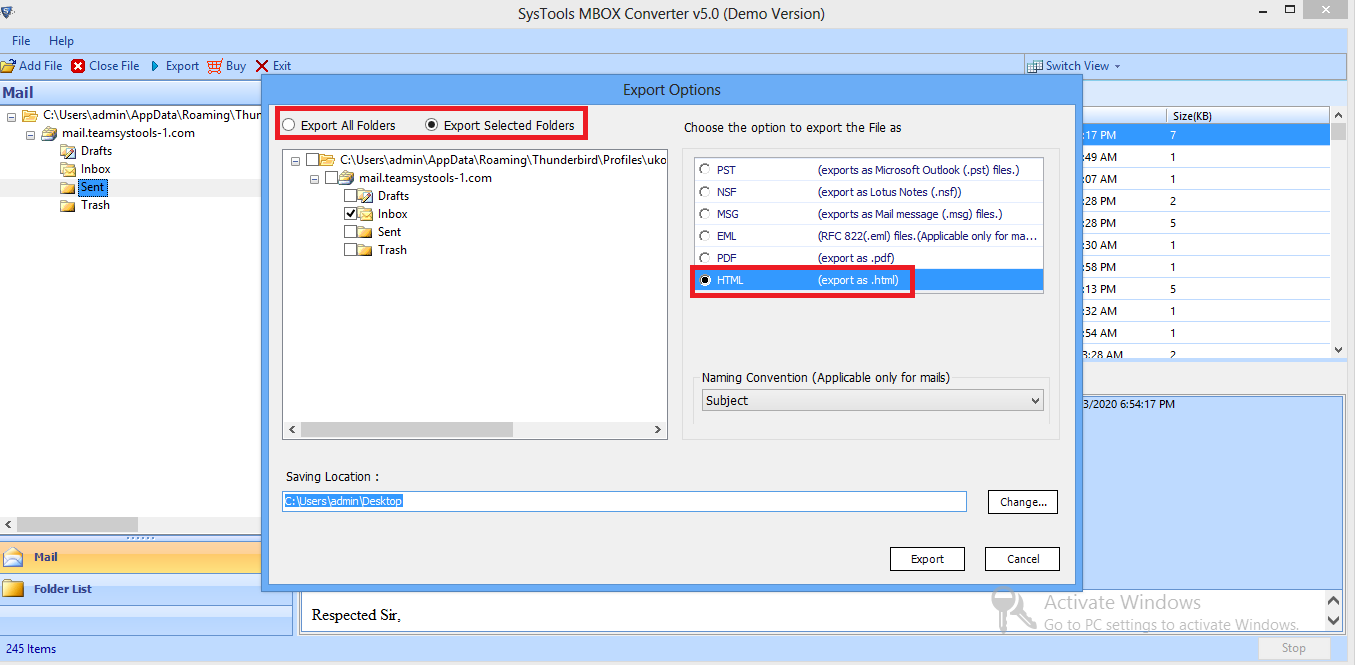
Task: Collapse the root path node in main tree
Action: [12, 116]
